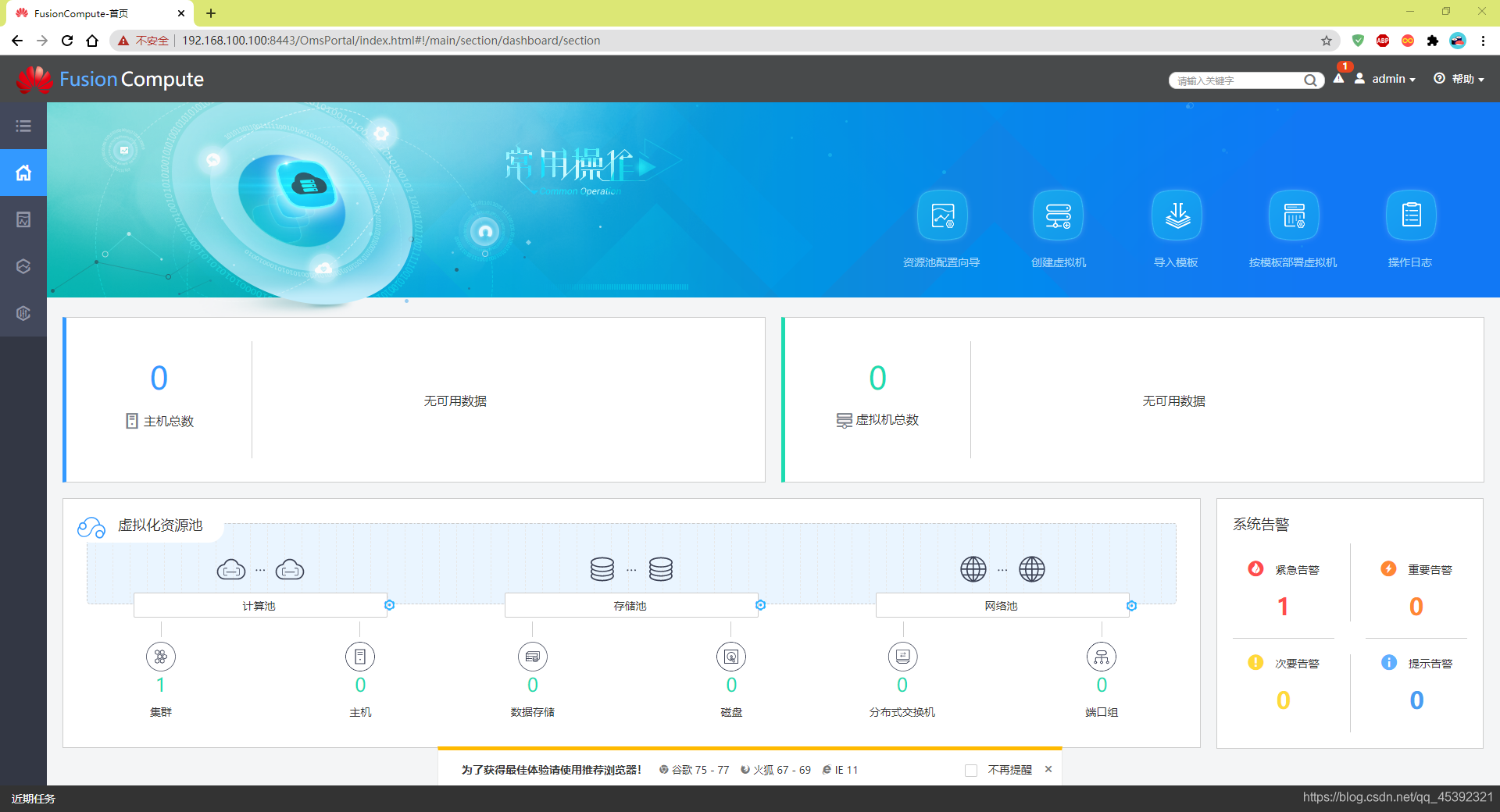The height and width of the screenshot is (812, 1500).
Task: Click the 集群 count value 1
Action: pos(161,685)
